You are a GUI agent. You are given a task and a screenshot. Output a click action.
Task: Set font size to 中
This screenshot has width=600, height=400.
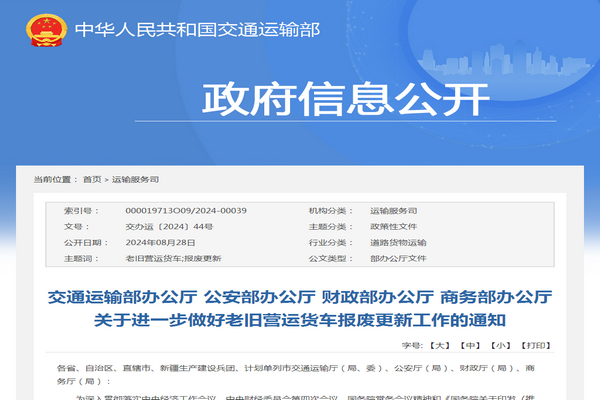471,344
